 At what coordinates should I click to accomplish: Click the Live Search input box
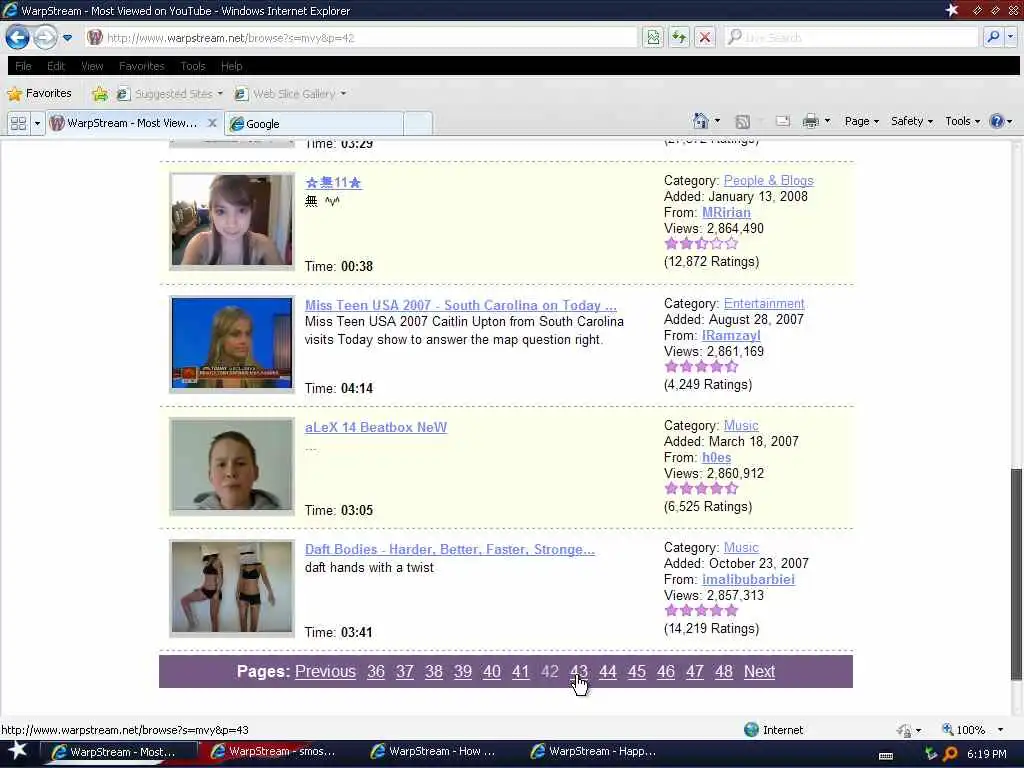coord(852,37)
